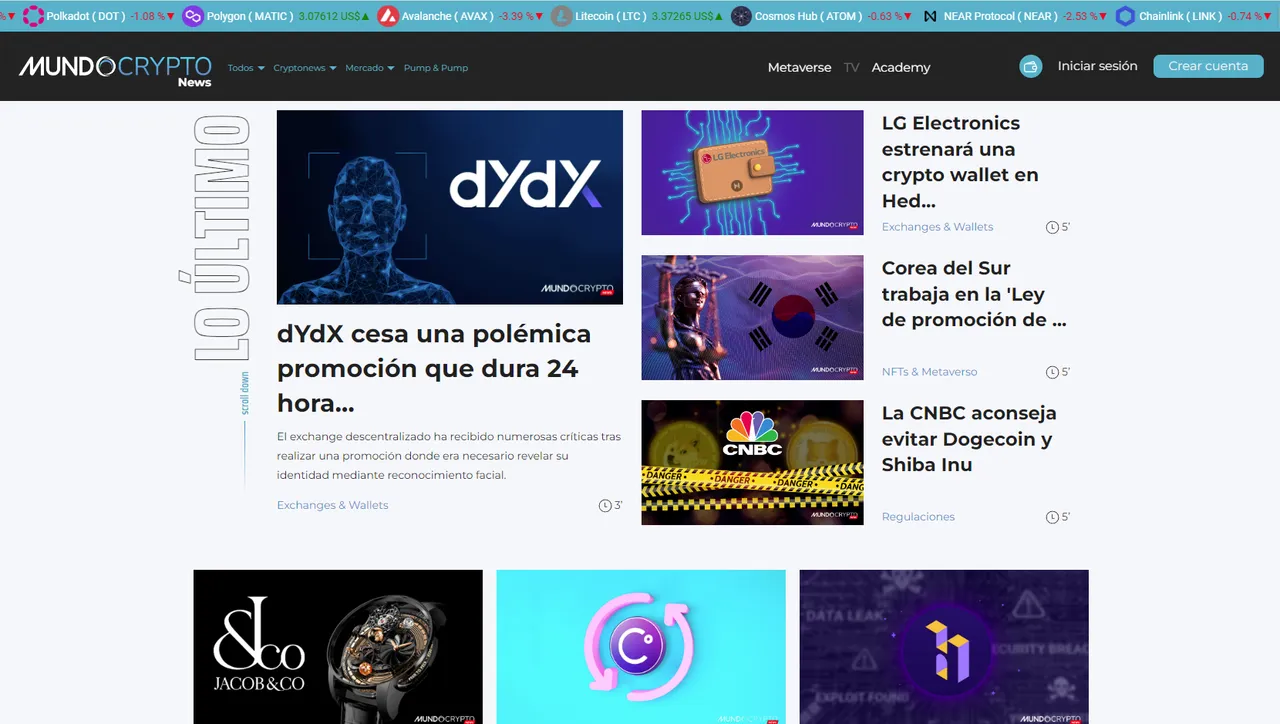
Task: Expand the Cryptonews dropdown
Action: coord(305,68)
